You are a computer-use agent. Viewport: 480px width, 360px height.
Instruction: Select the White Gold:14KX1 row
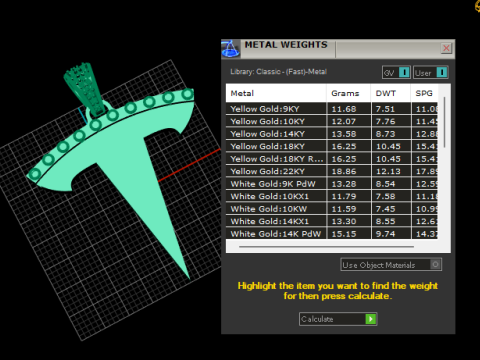(x=332, y=221)
